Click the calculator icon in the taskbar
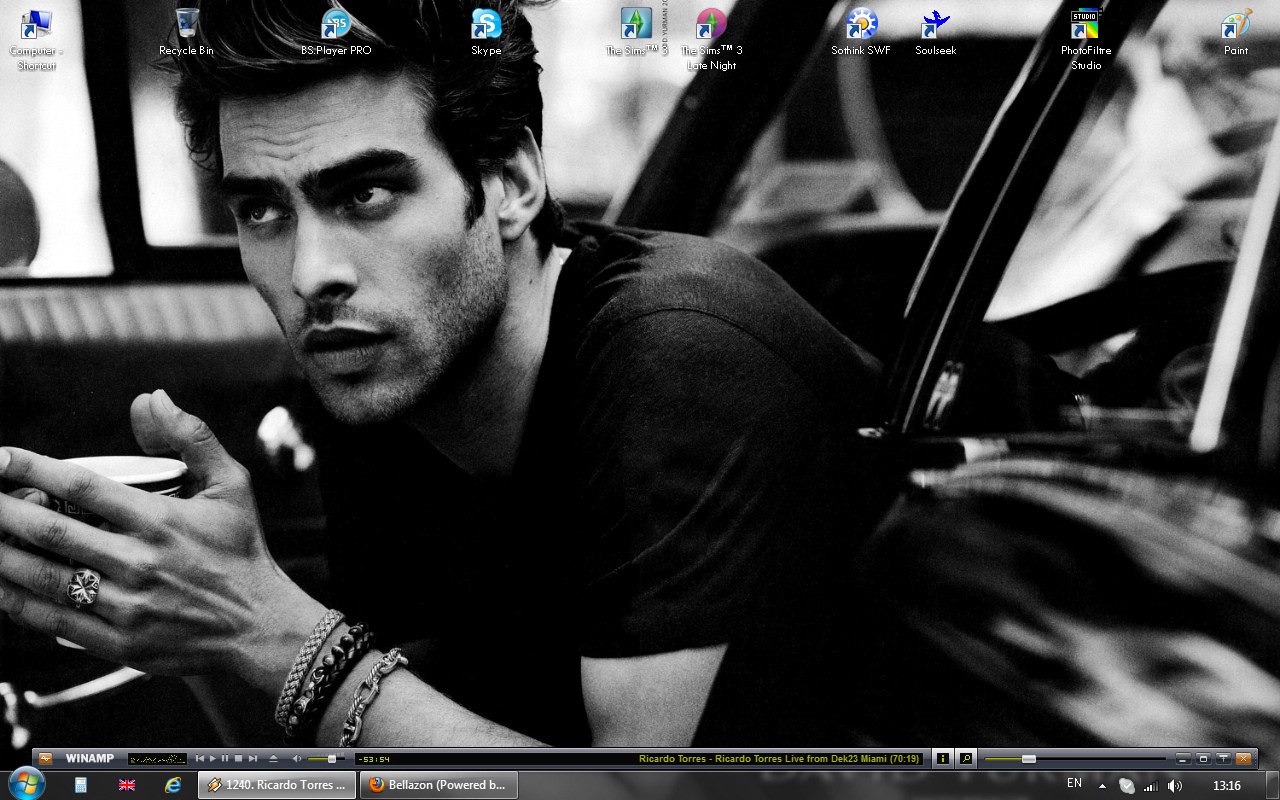This screenshot has height=800, width=1280. pos(81,785)
